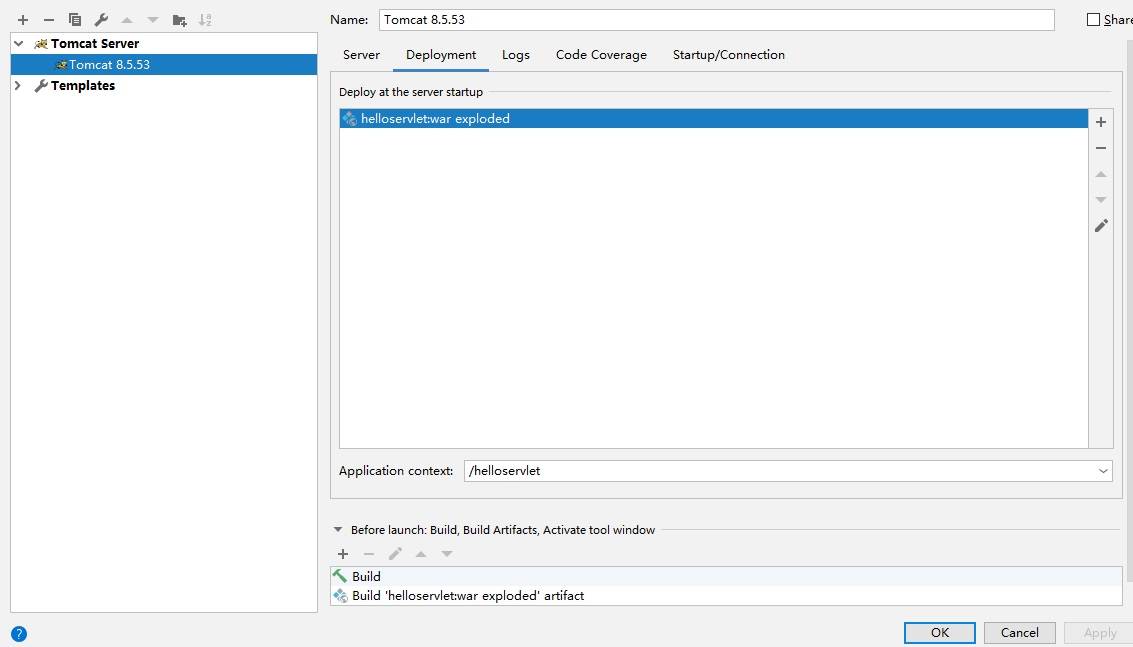Switch to the Server tab

point(361,55)
